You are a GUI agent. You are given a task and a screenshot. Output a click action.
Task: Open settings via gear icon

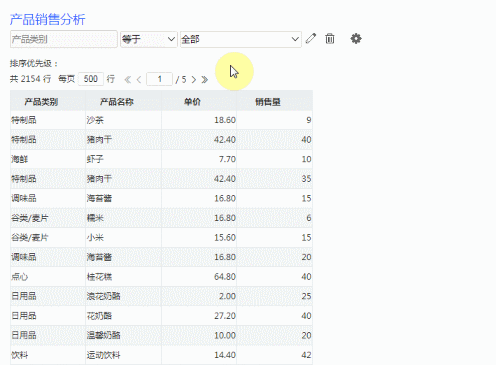(x=356, y=39)
